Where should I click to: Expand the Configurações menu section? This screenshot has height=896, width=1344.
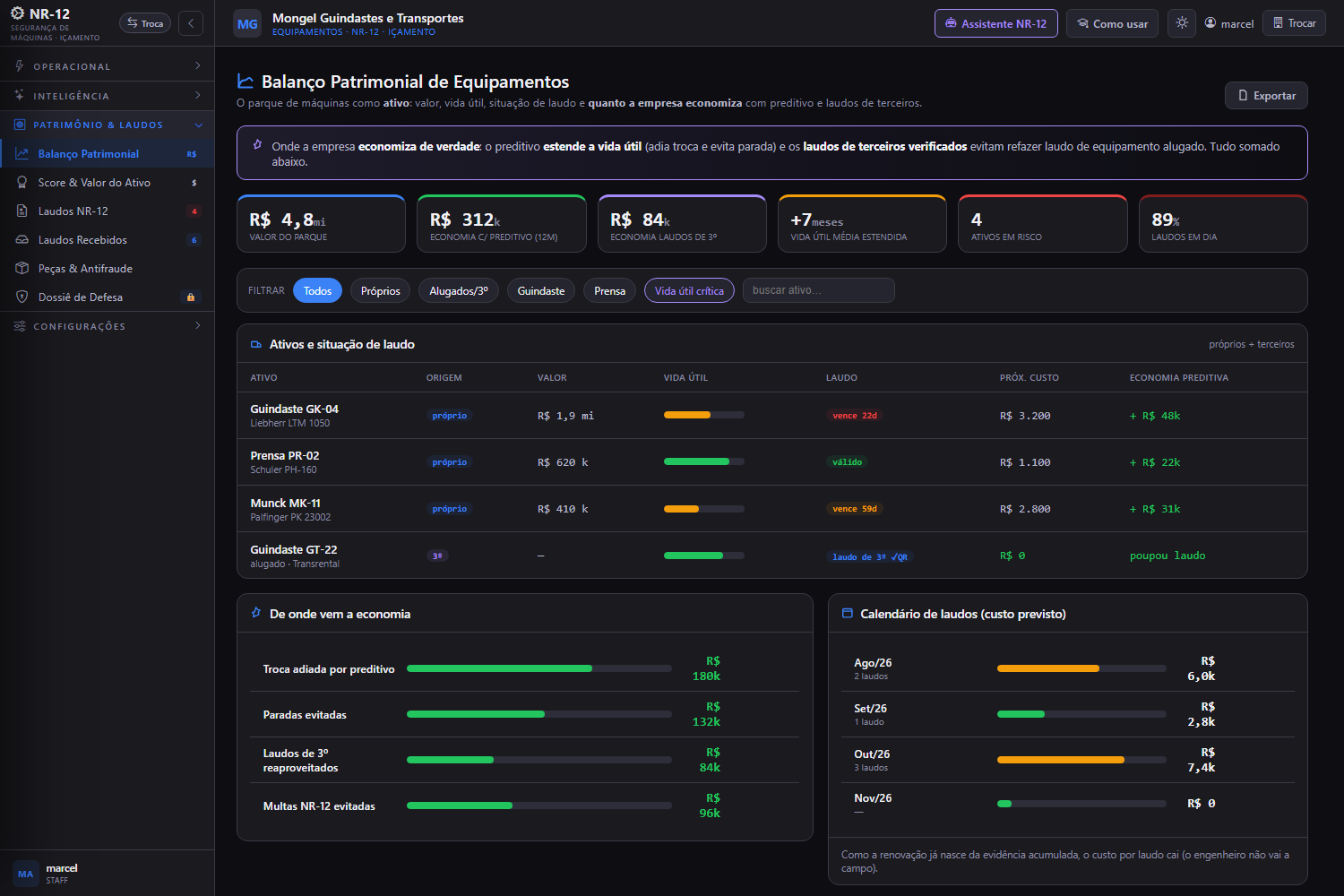[x=108, y=326]
